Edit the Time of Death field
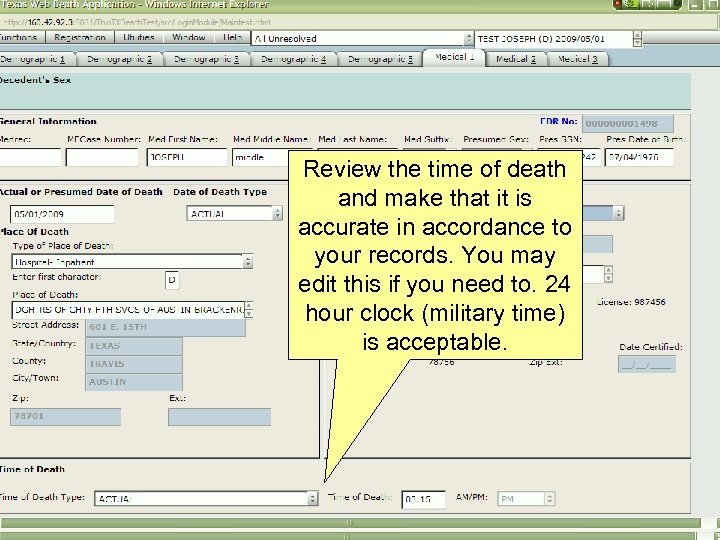 coord(423,500)
